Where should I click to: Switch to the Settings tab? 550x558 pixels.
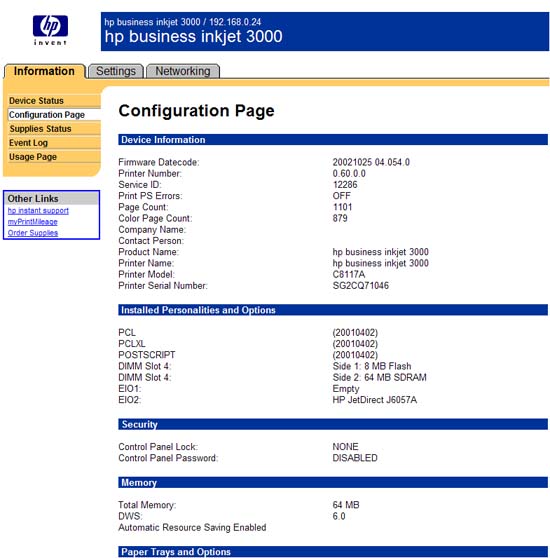click(x=116, y=71)
